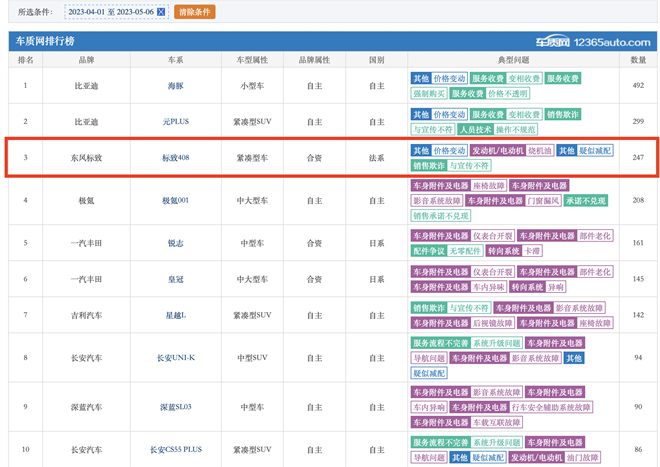Open the 车质网 12365auto.com logo
The height and width of the screenshot is (467, 660).
click(x=593, y=42)
